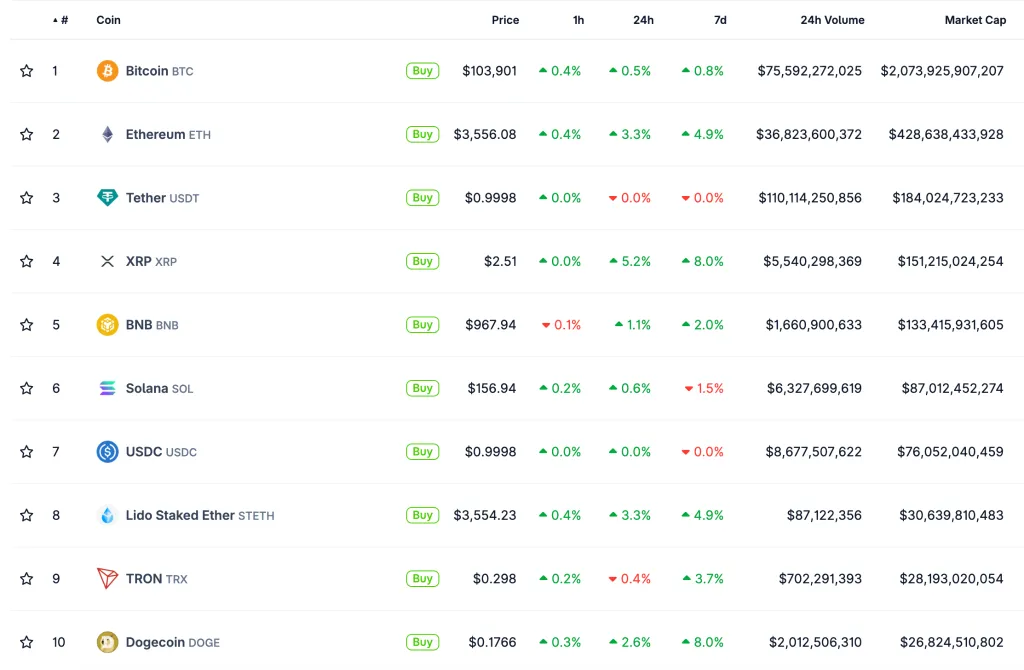The image size is (1024, 670).
Task: Click the BNB coin icon
Action: click(x=107, y=325)
